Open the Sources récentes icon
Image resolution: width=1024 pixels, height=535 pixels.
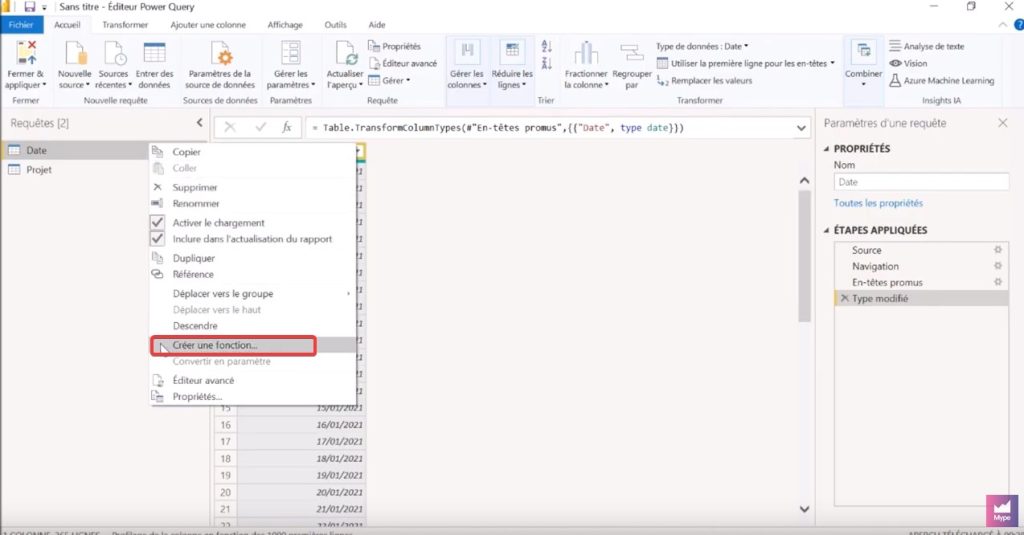click(x=115, y=53)
